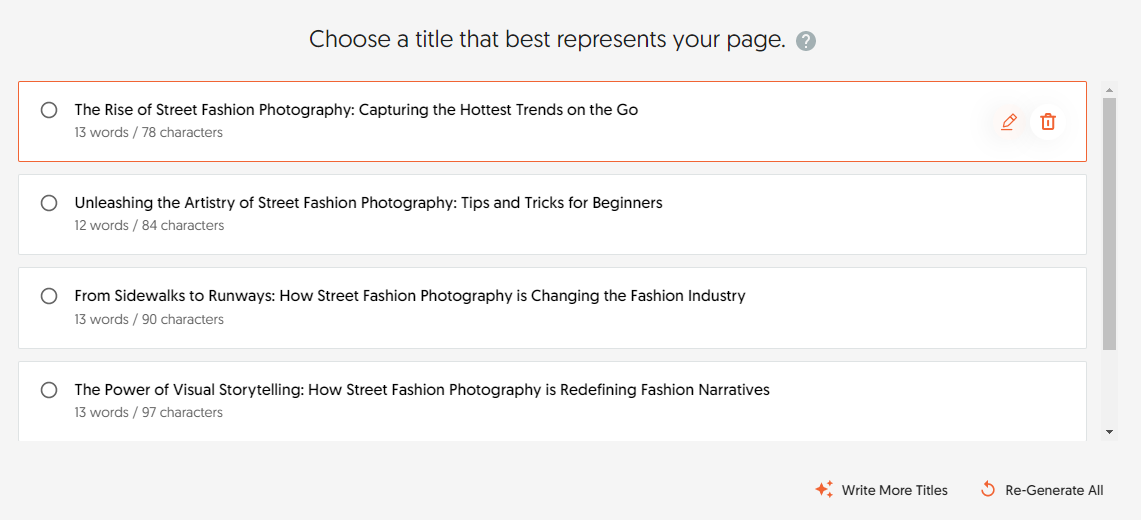Click scrollbar down arrow of titles list
1141x520 pixels.
pyautogui.click(x=1109, y=432)
